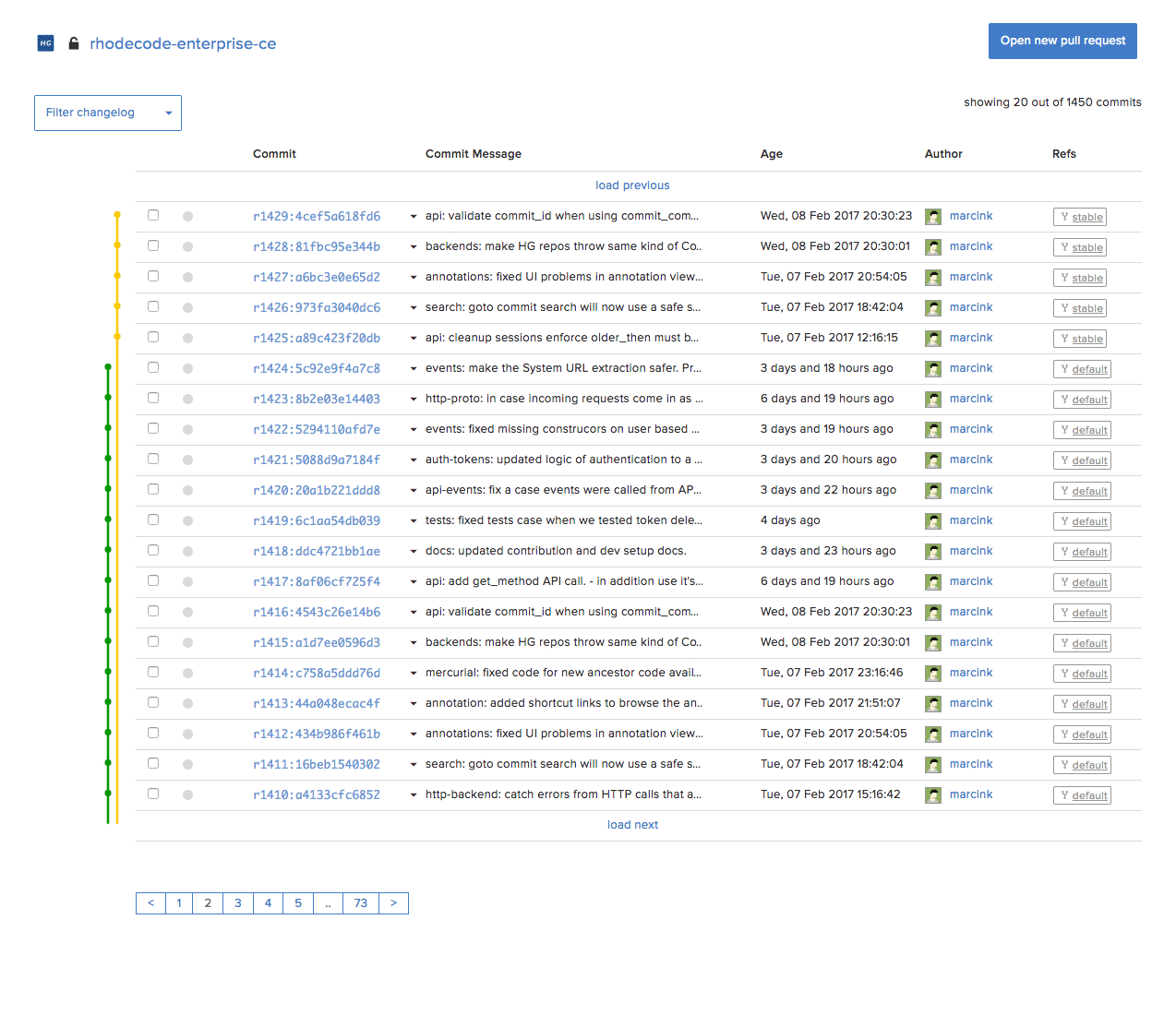This screenshot has height=1015, width=1176.
Task: Click the status circle for commit r1415
Action: (x=187, y=642)
